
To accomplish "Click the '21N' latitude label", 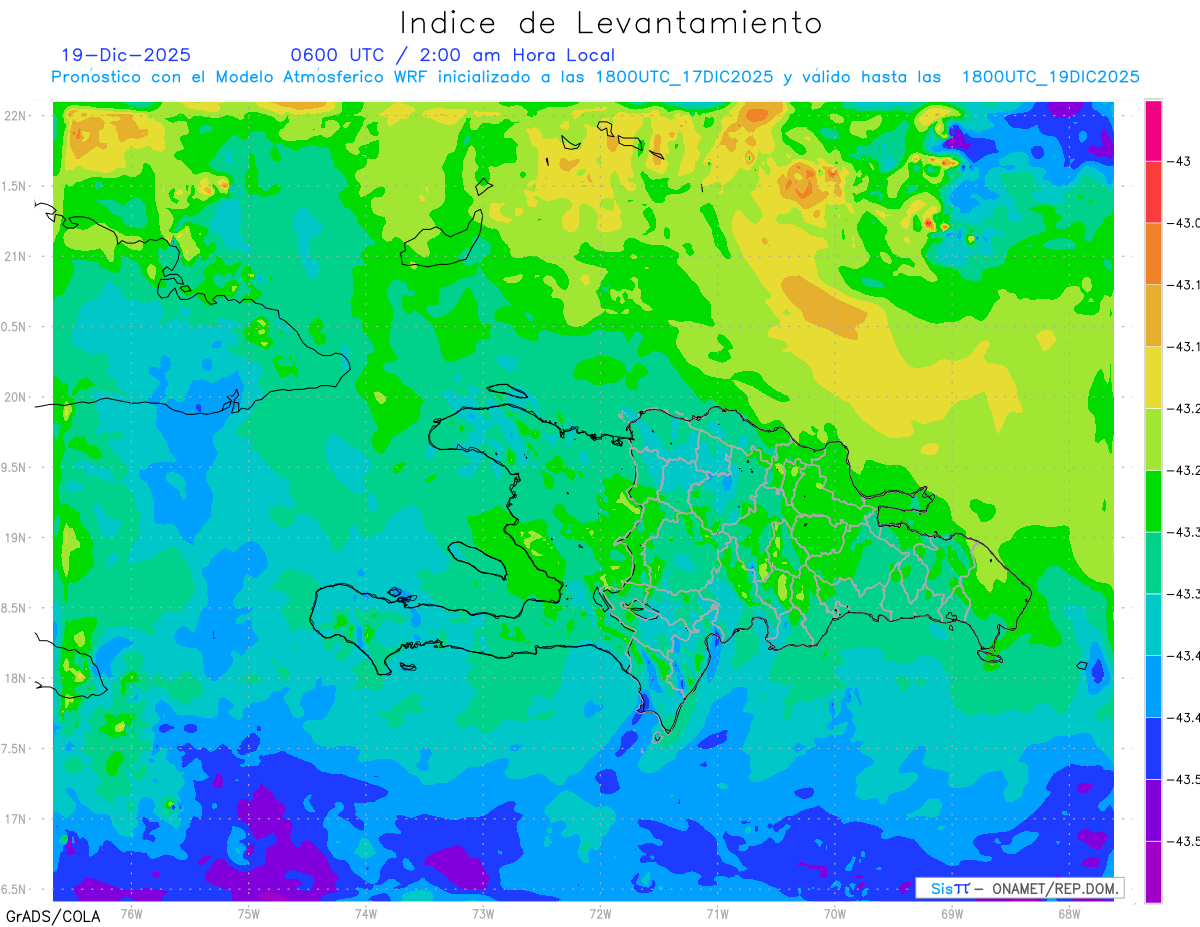I will coord(15,257).
